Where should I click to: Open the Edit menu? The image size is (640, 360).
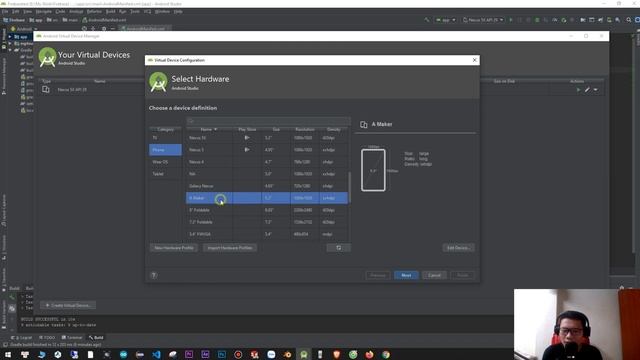(16, 11)
